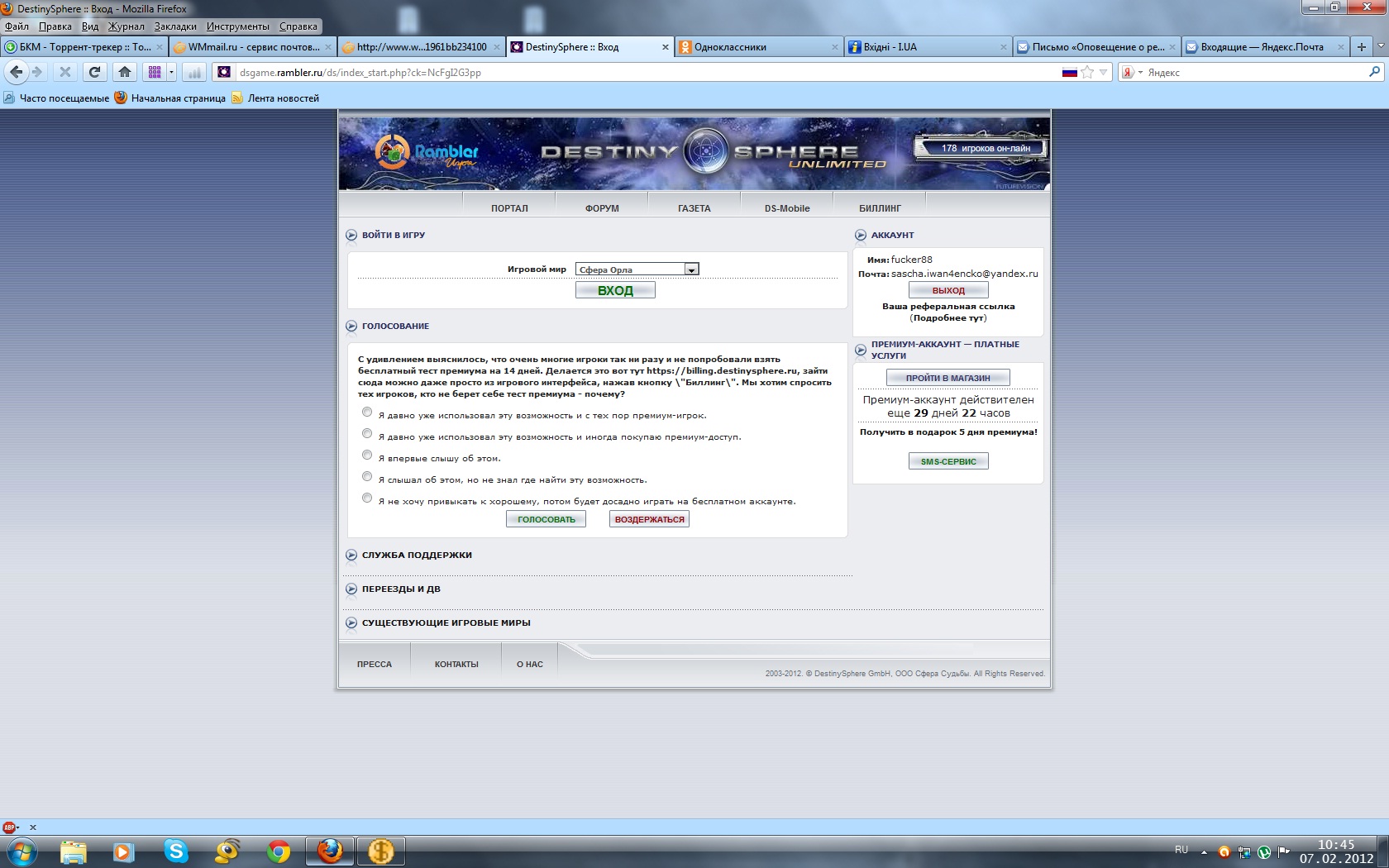Screen dimensions: 1389x868
Task: Open the yellow agent icon in taskbar
Action: click(227, 851)
